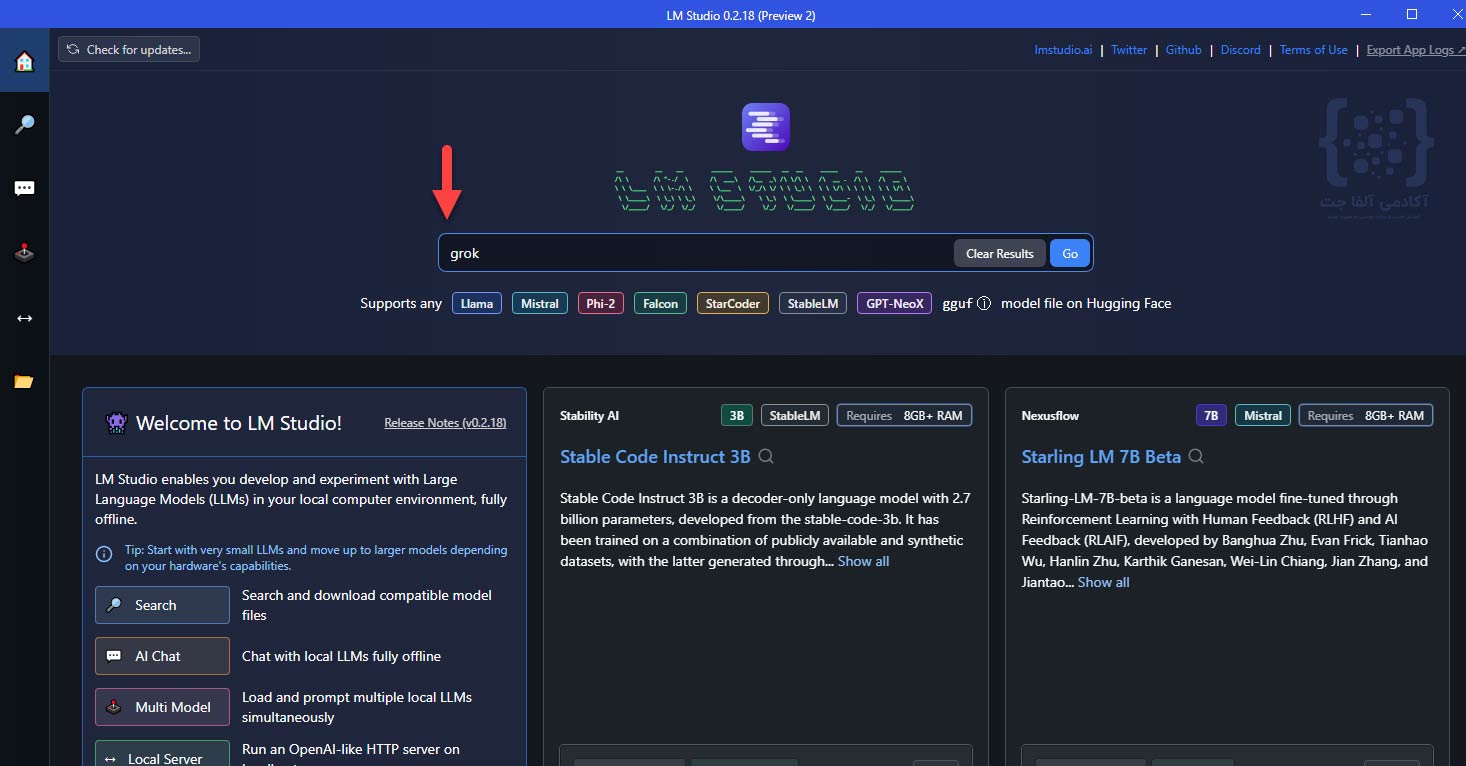The width and height of the screenshot is (1466, 766).
Task: Click Requires 8GB+ RAM on Stability AI card
Action: (x=904, y=415)
